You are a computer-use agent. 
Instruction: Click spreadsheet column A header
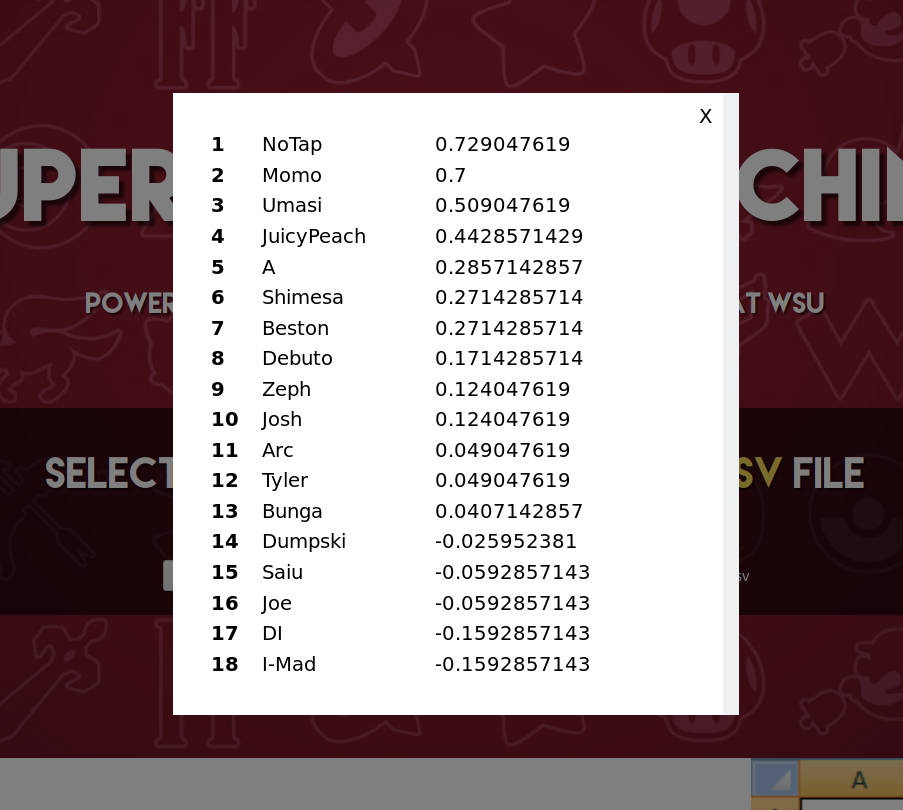point(852,779)
